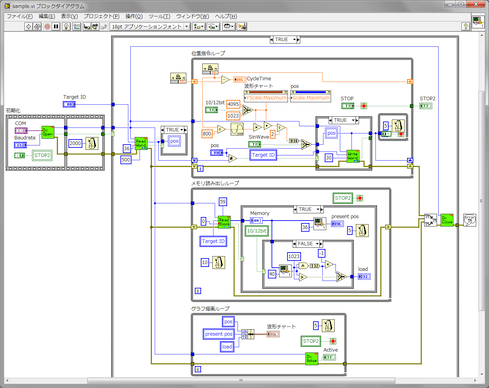This screenshot has height=388, width=489.
Task: Click the VI icon pane at top right
Action: click(478, 22)
